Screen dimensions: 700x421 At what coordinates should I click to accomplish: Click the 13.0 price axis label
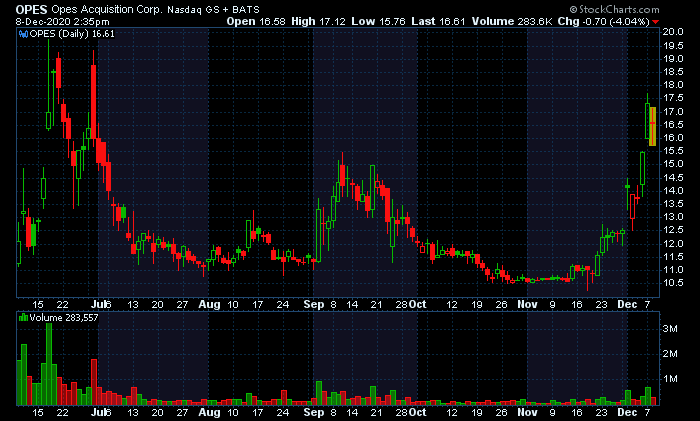673,217
